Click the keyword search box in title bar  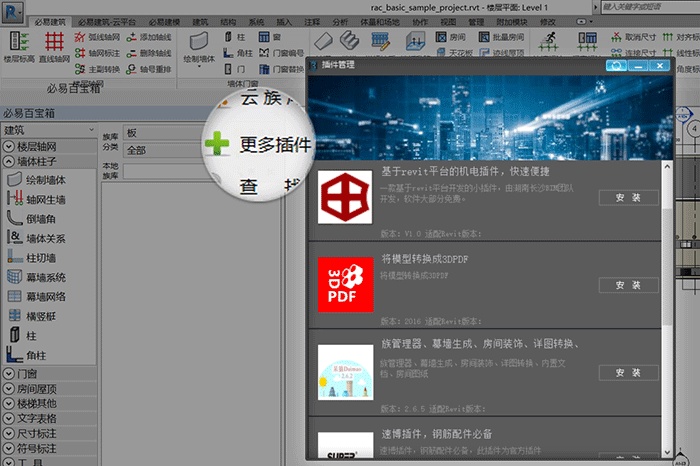click(650, 7)
